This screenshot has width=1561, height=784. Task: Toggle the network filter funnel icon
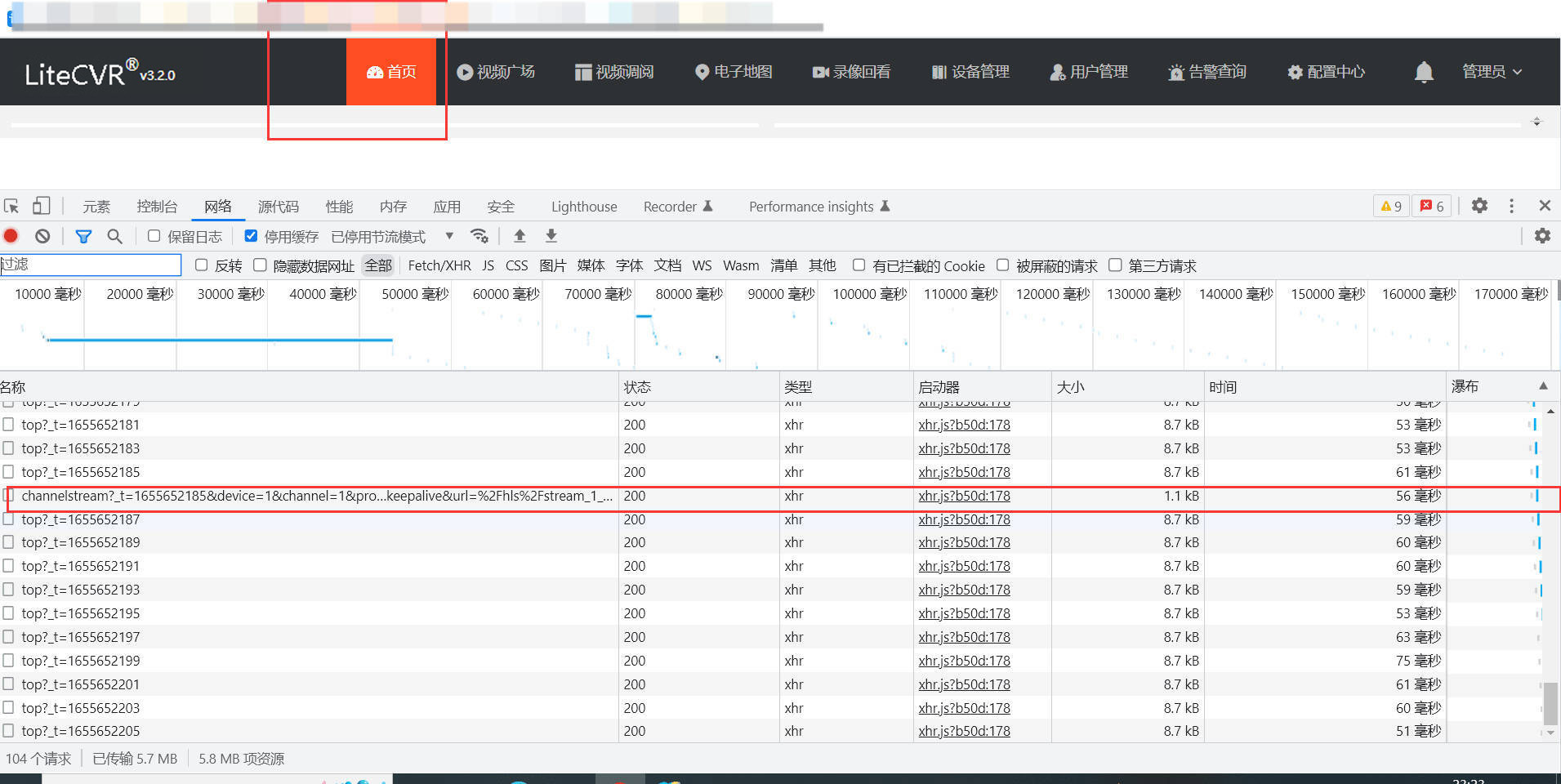[x=83, y=236]
